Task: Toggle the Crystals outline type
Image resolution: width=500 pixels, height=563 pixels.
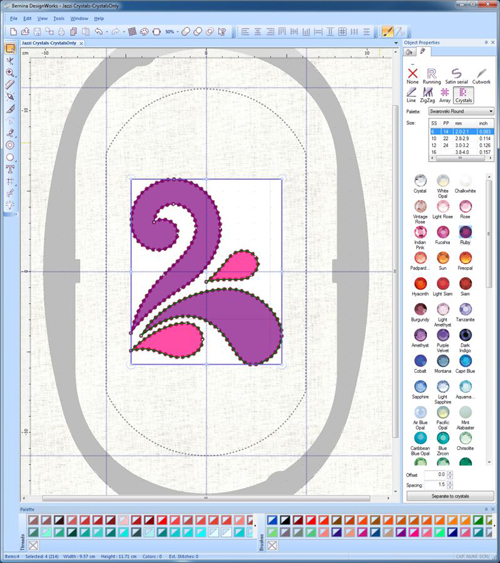Action: (x=463, y=95)
